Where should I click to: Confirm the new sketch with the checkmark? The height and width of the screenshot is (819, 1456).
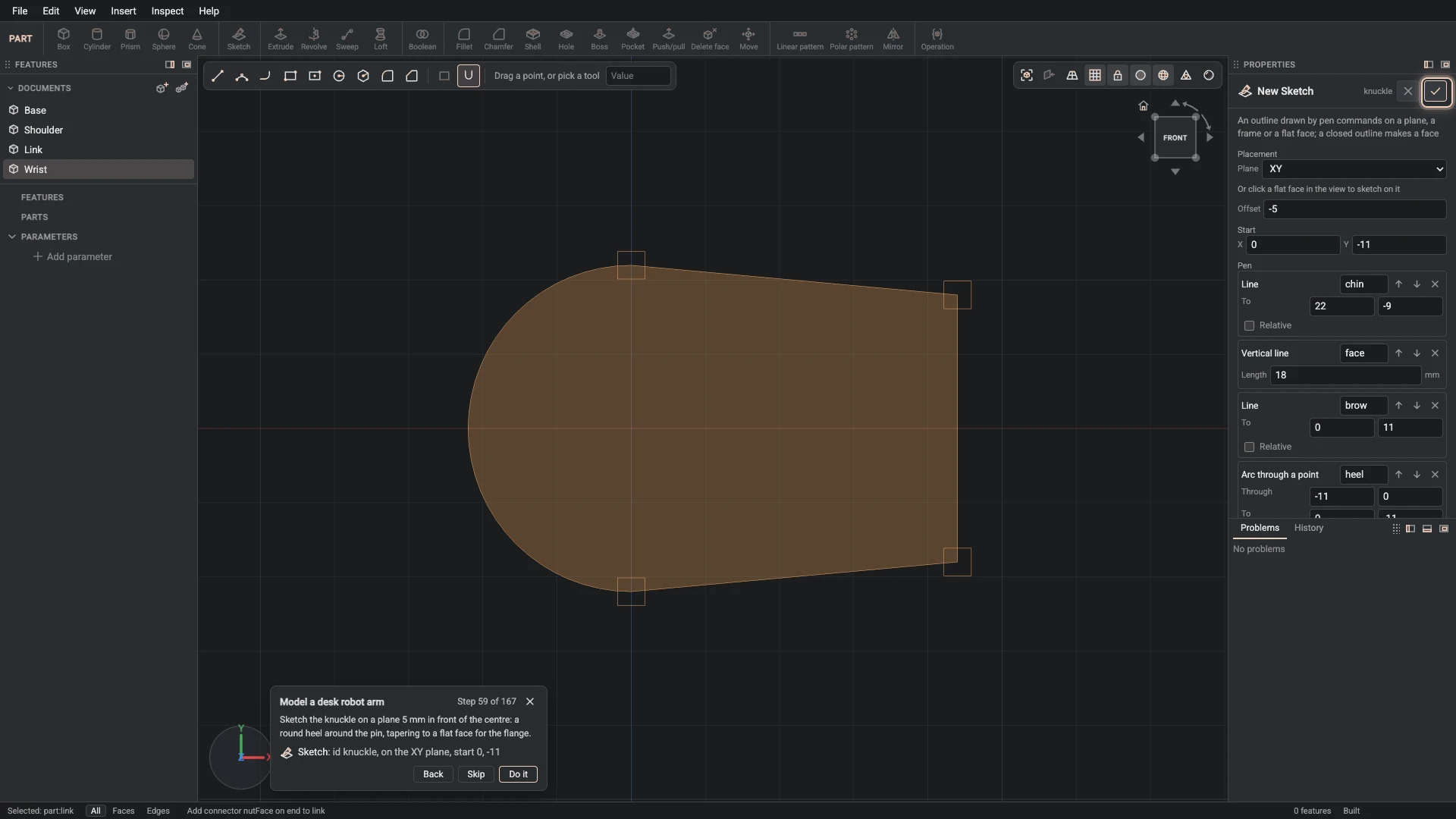pos(1436,91)
